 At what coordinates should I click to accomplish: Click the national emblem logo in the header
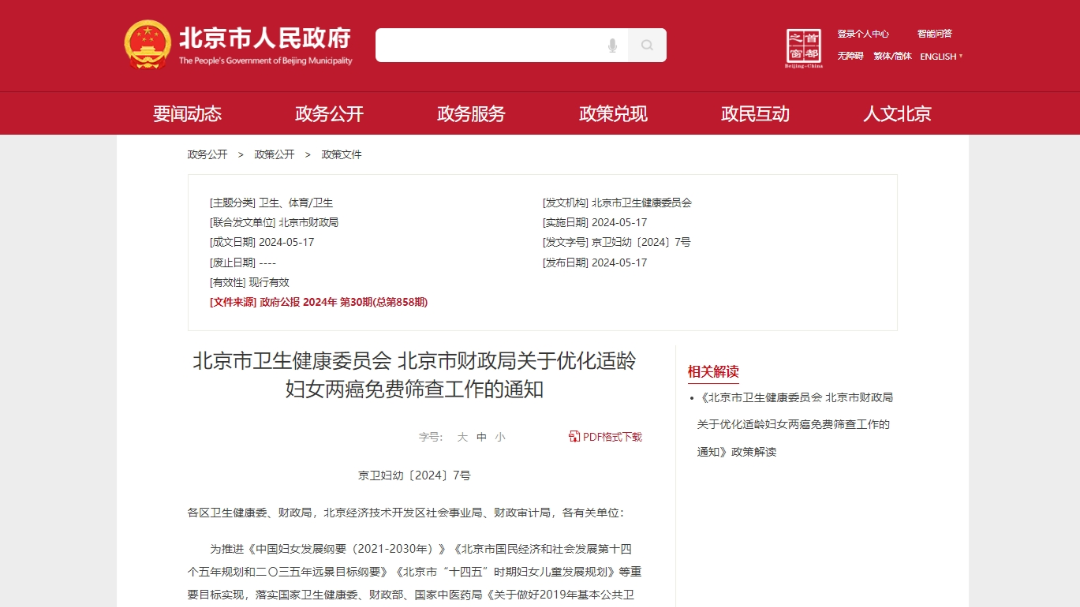tap(147, 45)
